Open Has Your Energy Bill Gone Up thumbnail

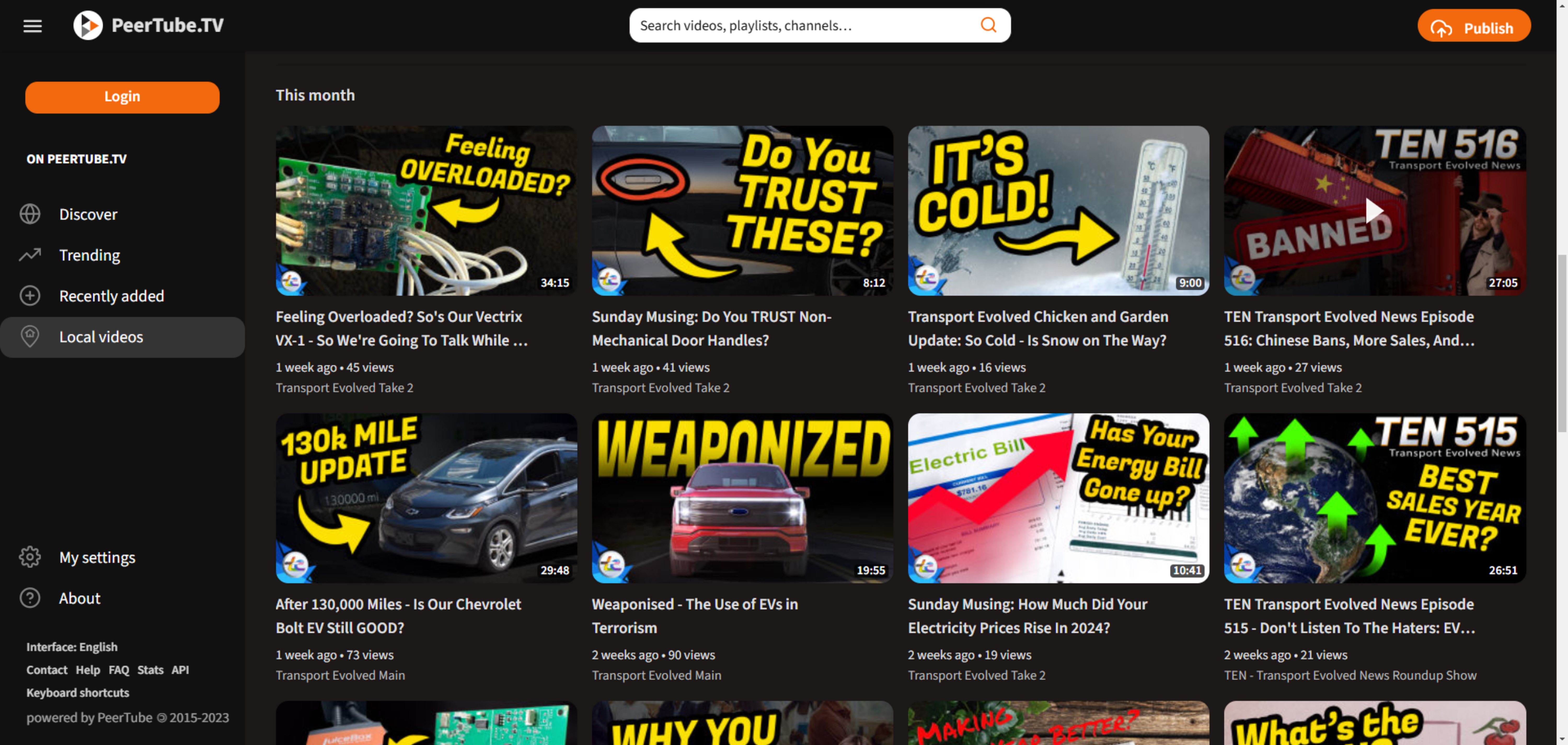1058,498
